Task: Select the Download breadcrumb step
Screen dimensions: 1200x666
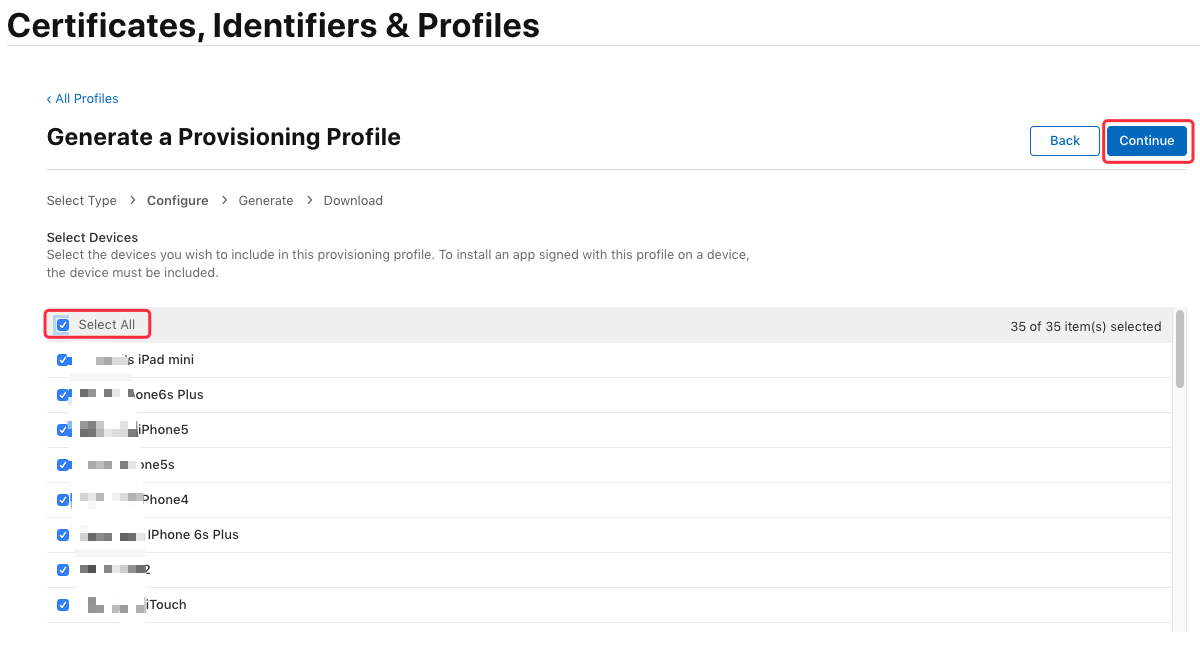Action: (x=353, y=201)
